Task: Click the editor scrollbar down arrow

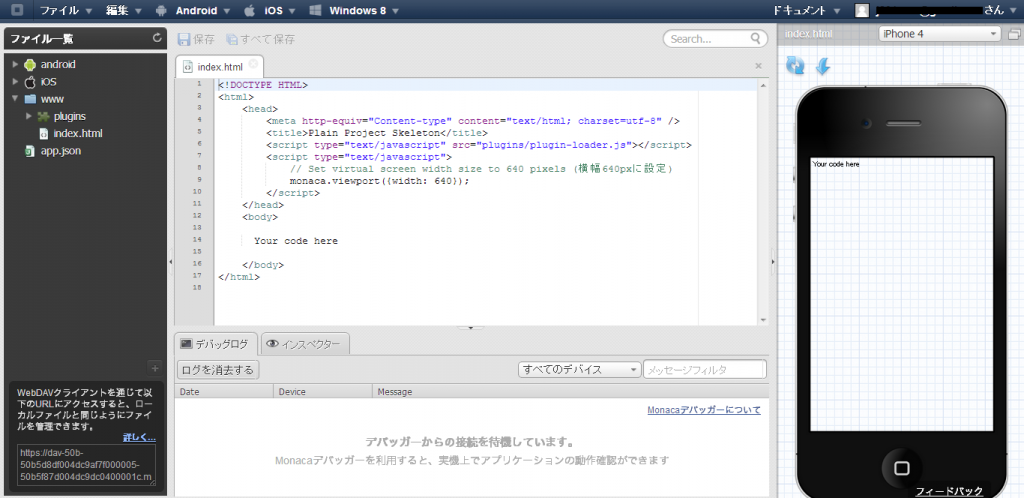Action: click(x=763, y=320)
